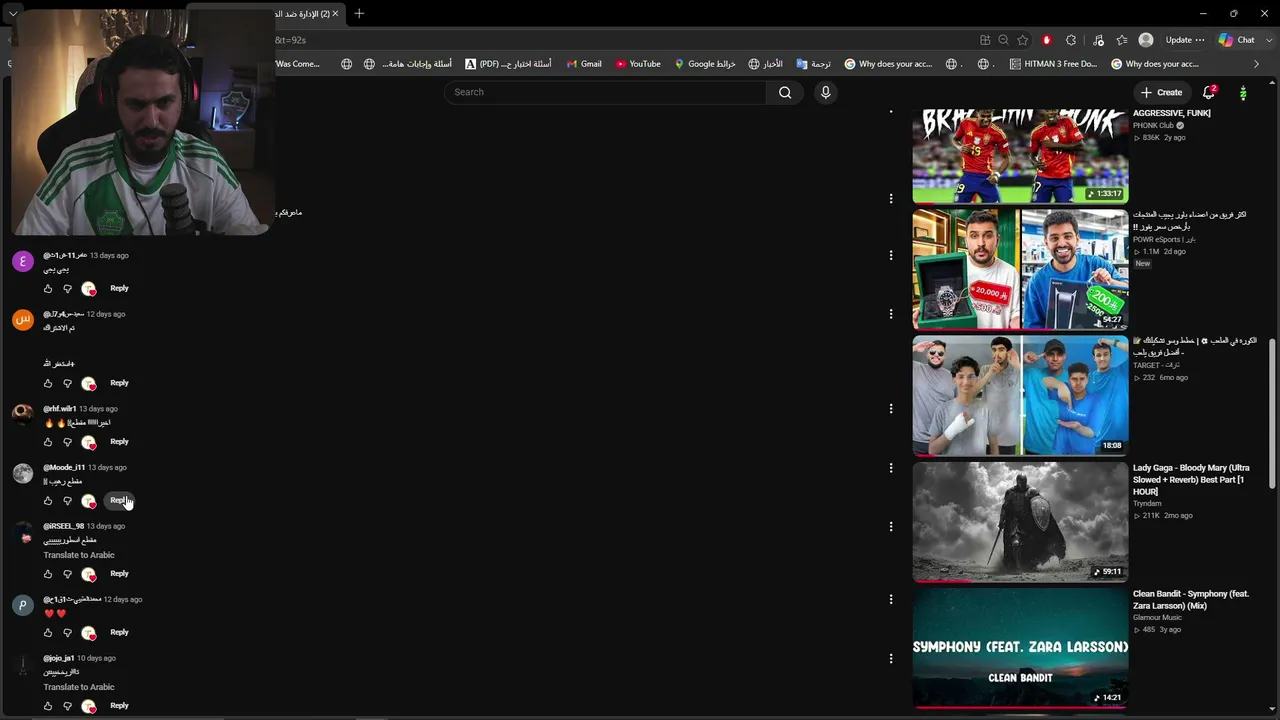Click Translate to Arabic under @iRSEEL_98's comment
The width and height of the screenshot is (1280, 720).
coord(79,555)
